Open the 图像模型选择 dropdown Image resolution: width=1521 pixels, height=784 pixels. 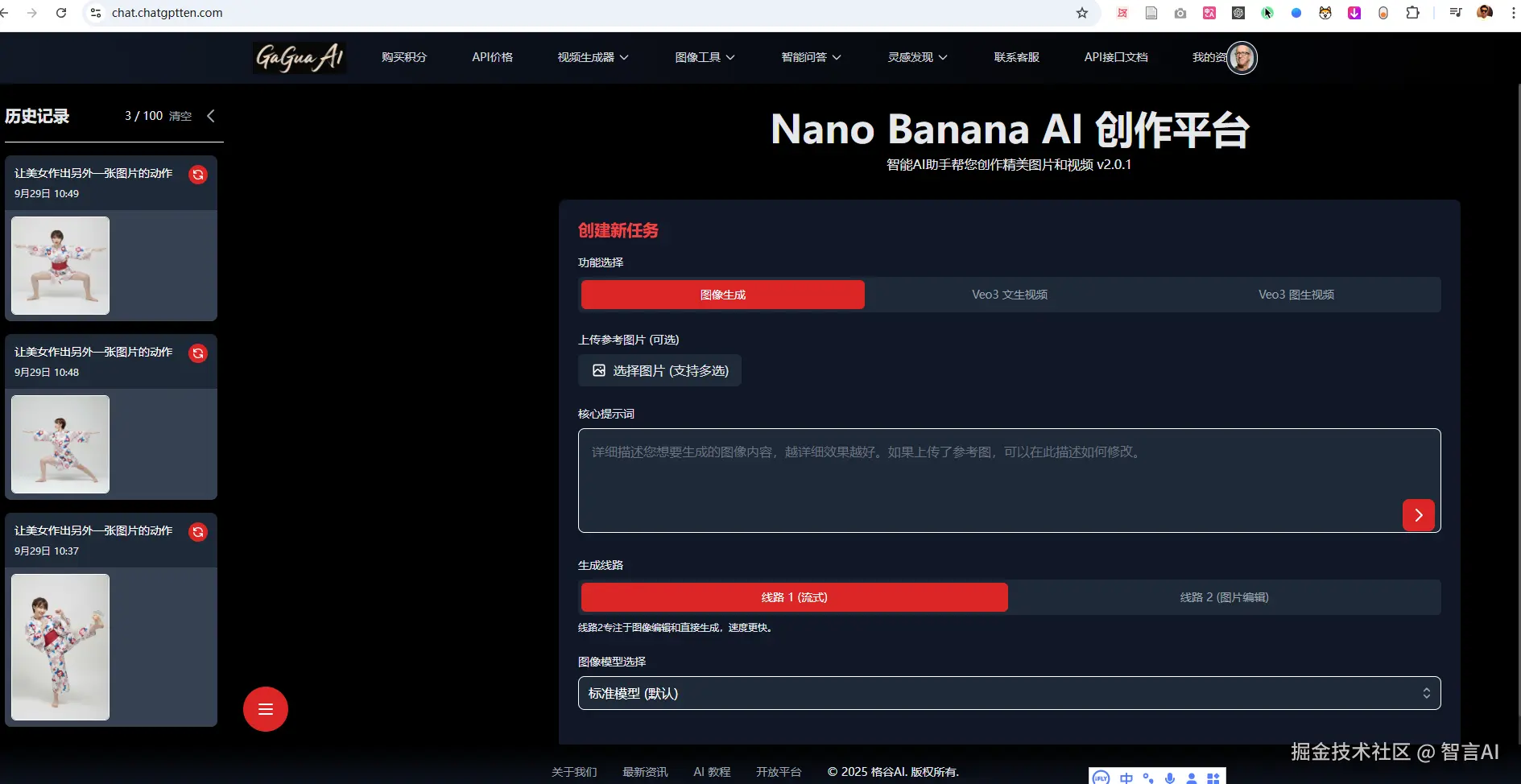tap(1010, 693)
